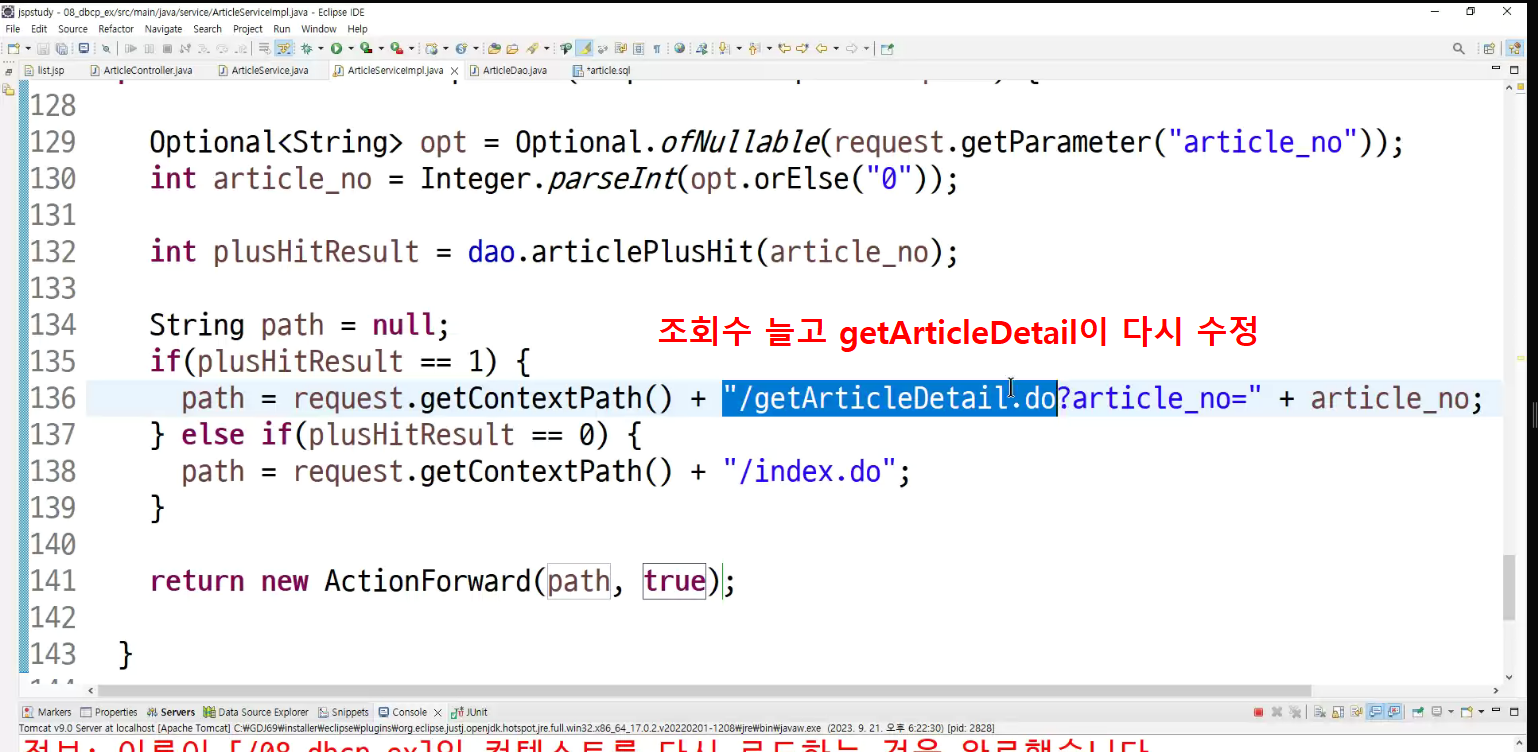Toggle Mark Occurrences highlighter icon
Screen dimensions: 1538x752
pyautogui.click(x=585, y=48)
